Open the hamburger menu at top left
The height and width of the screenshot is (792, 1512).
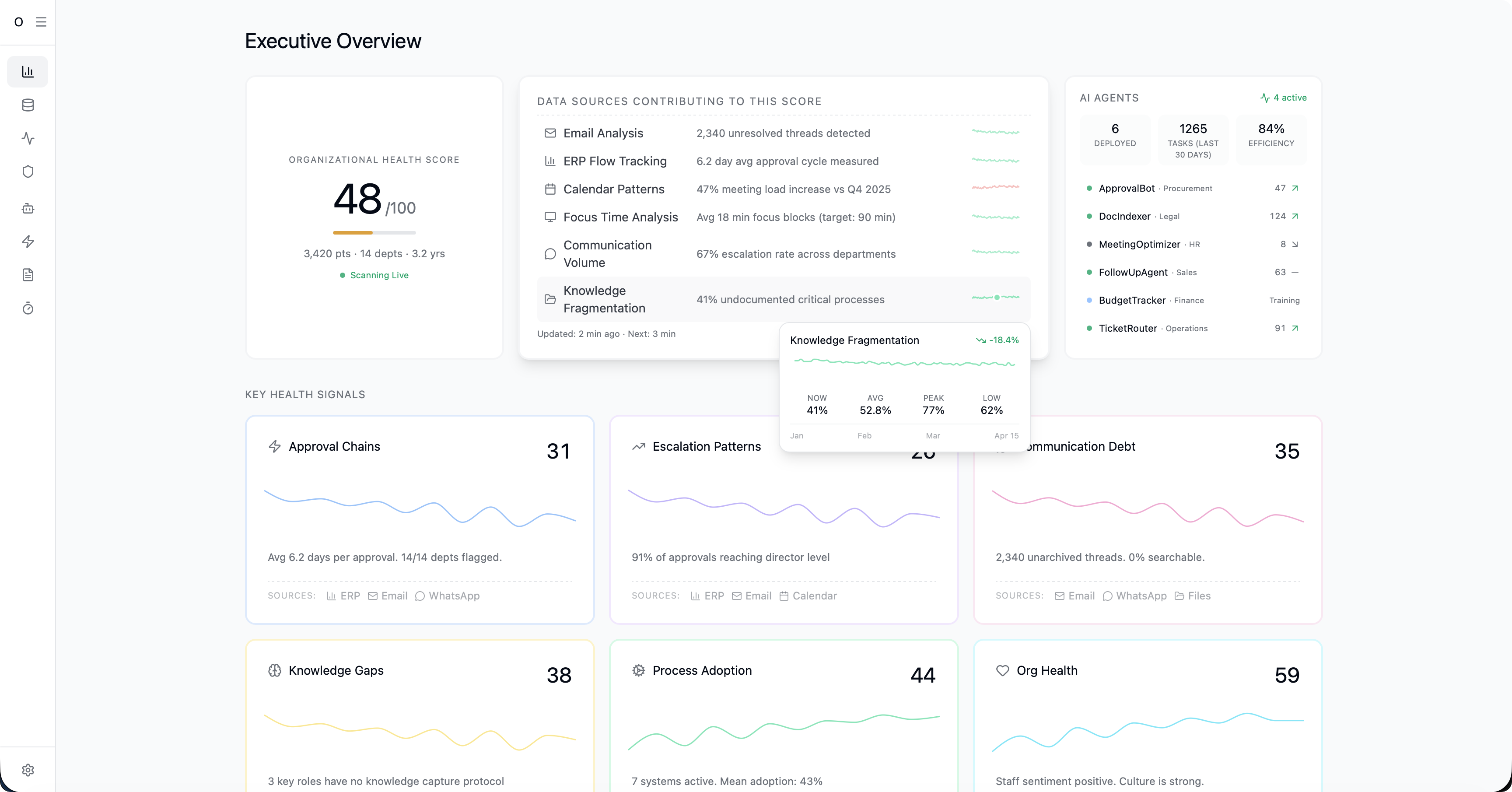41,22
